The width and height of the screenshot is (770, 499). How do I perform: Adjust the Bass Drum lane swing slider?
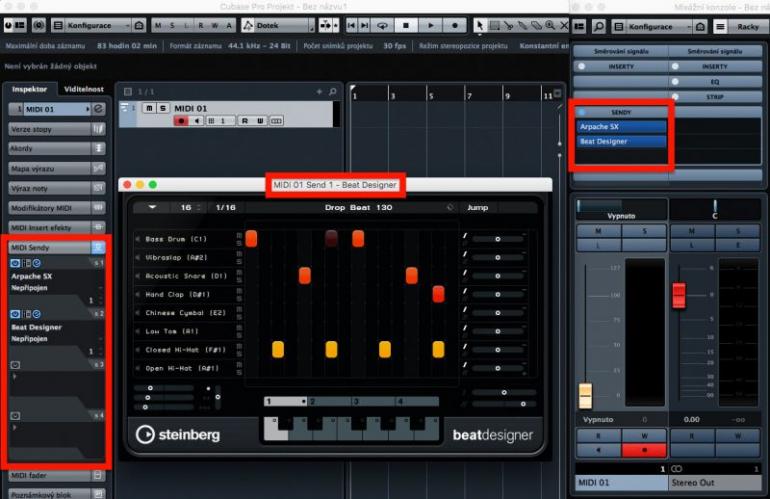tap(498, 239)
